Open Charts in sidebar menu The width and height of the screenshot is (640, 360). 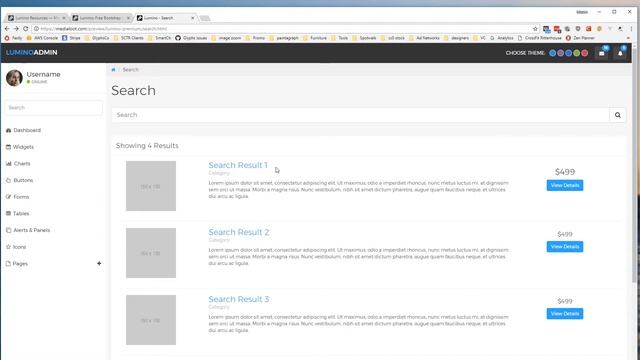click(x=22, y=164)
